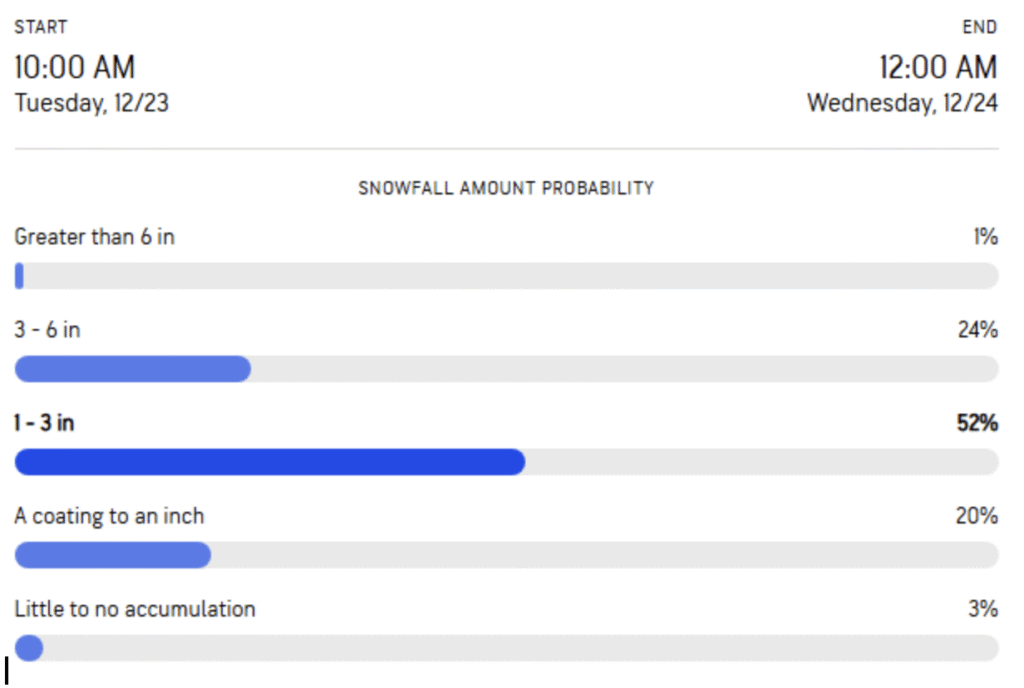Select the Tuesday, 12/23 start date
1024x688 pixels.
click(91, 103)
